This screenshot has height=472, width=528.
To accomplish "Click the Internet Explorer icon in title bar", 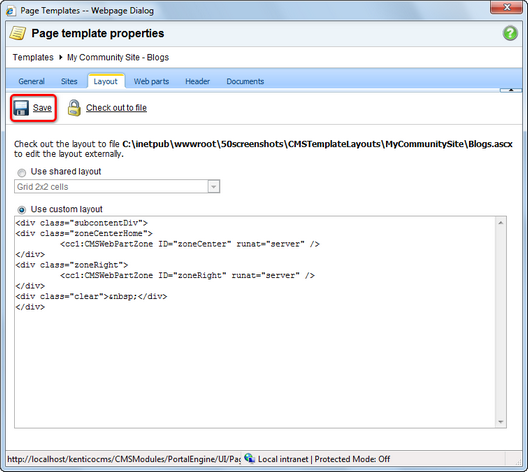I will pos(10,11).
